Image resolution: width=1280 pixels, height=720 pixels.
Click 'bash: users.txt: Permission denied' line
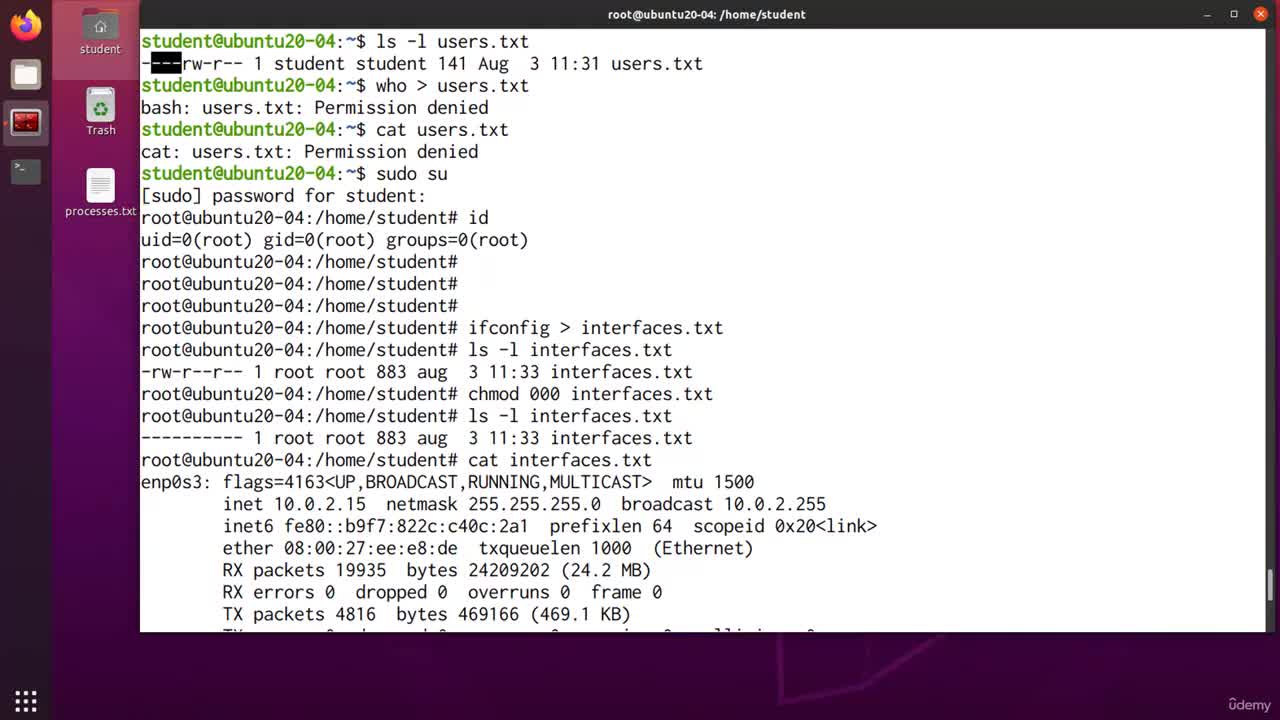coord(315,107)
